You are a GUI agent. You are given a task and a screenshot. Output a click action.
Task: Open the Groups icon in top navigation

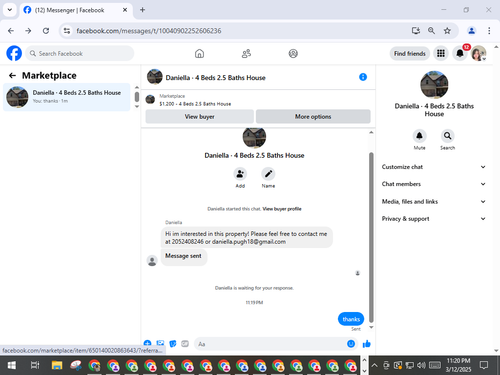click(x=293, y=53)
